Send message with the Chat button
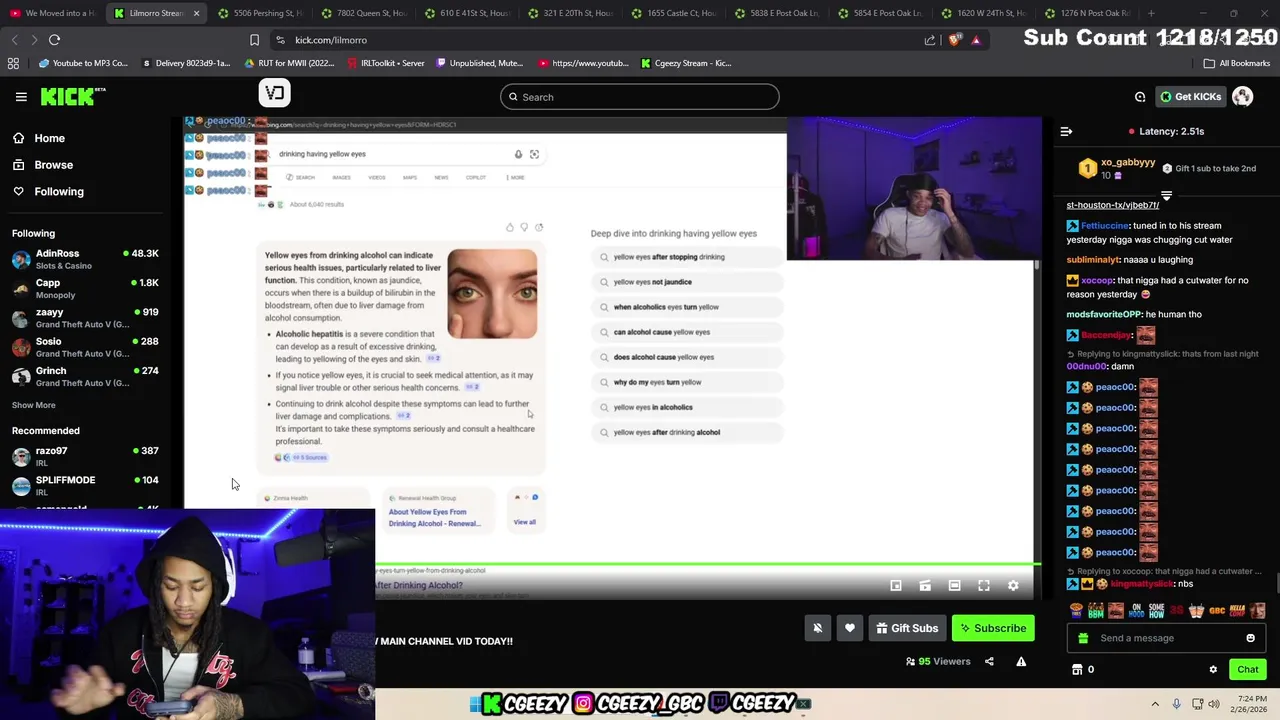Viewport: 1280px width, 720px height. pyautogui.click(x=1247, y=670)
